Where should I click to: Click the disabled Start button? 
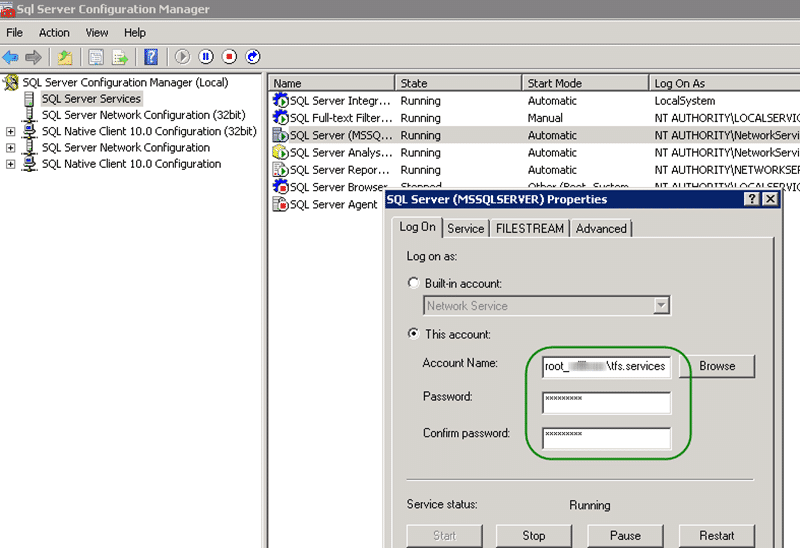pyautogui.click(x=444, y=536)
